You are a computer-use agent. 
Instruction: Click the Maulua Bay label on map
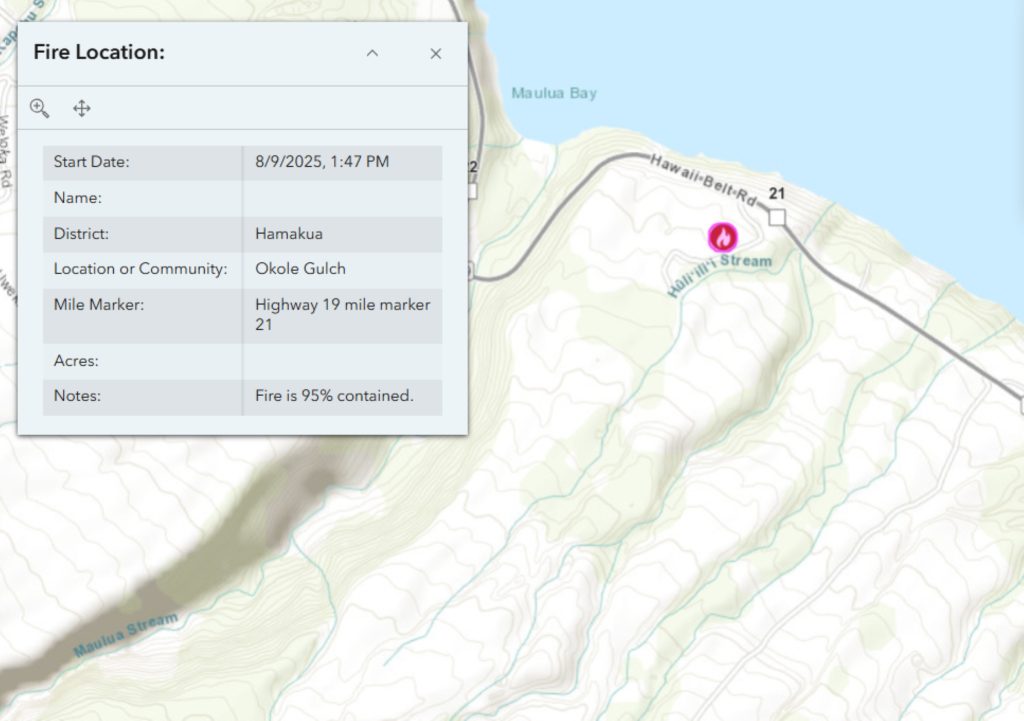click(553, 93)
